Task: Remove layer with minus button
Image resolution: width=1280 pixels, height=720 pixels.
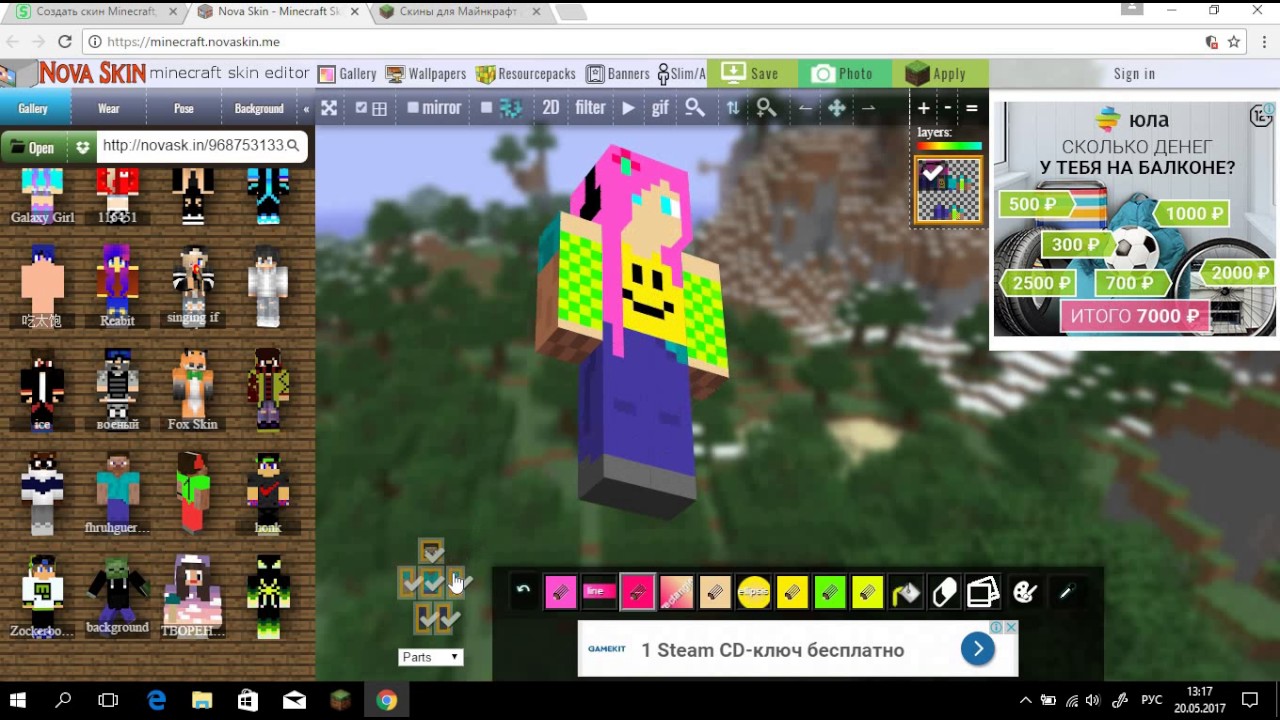Action: (947, 108)
